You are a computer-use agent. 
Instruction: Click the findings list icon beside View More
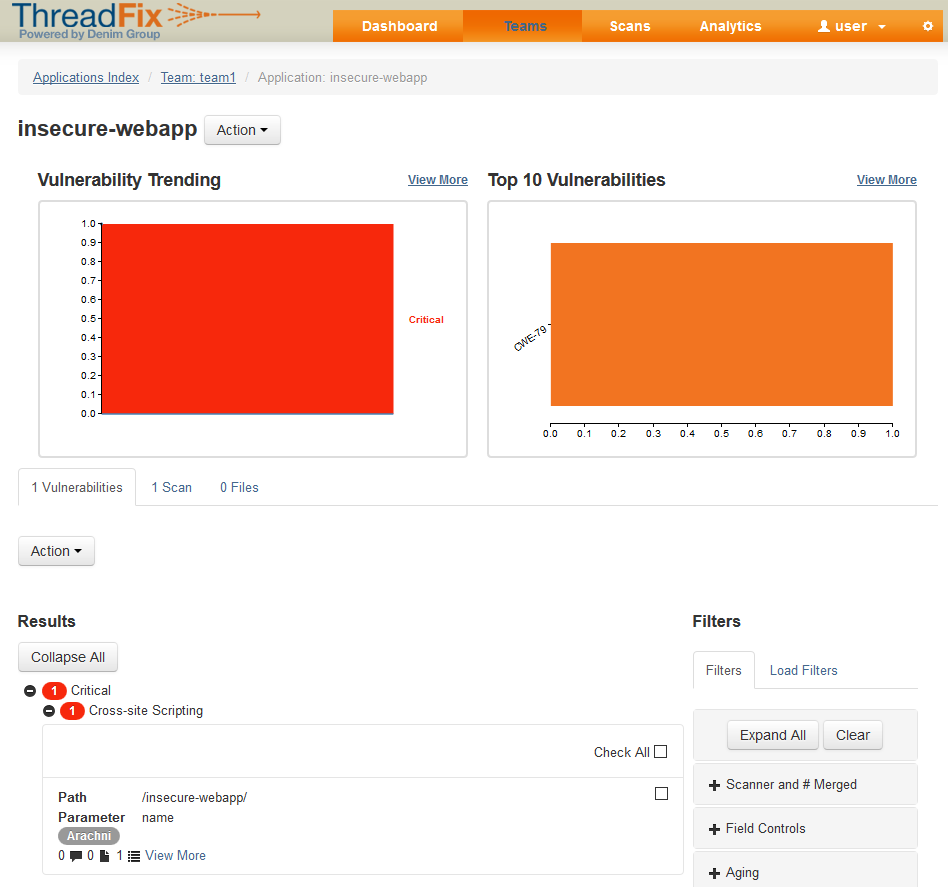point(134,856)
